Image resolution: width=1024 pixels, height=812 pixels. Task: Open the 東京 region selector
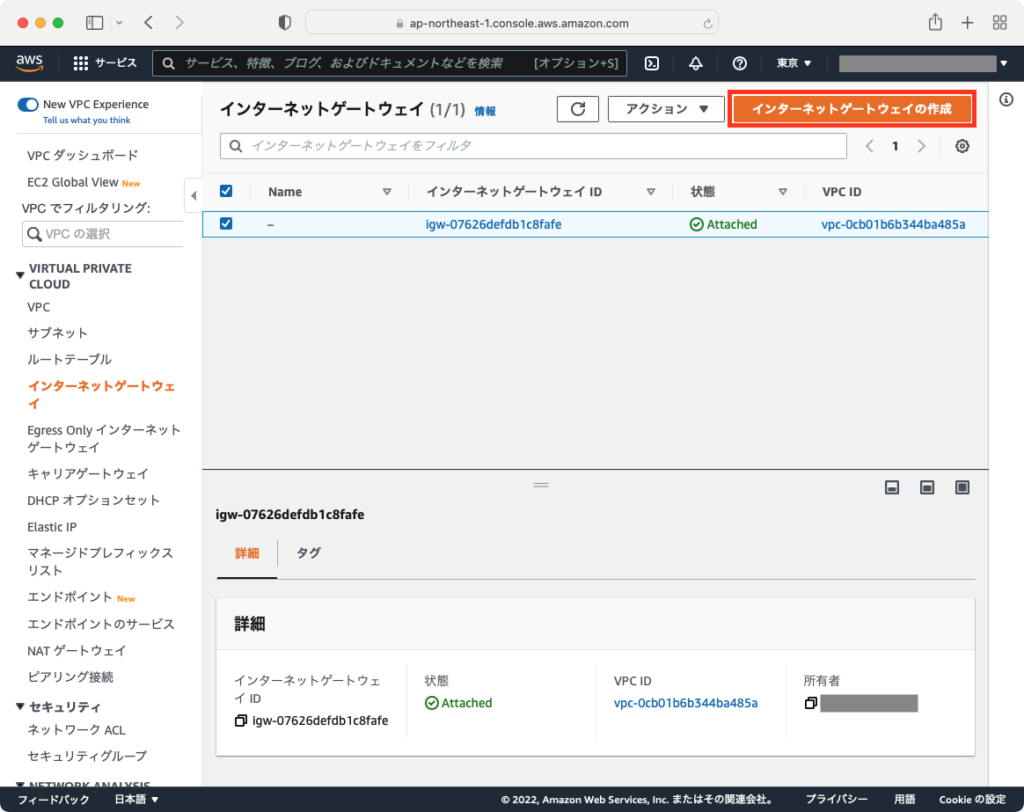tap(793, 63)
